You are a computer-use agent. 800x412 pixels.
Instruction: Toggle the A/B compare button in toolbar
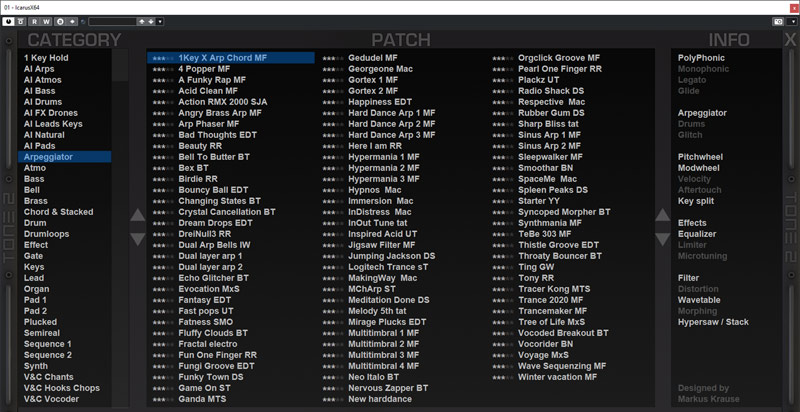(59, 21)
